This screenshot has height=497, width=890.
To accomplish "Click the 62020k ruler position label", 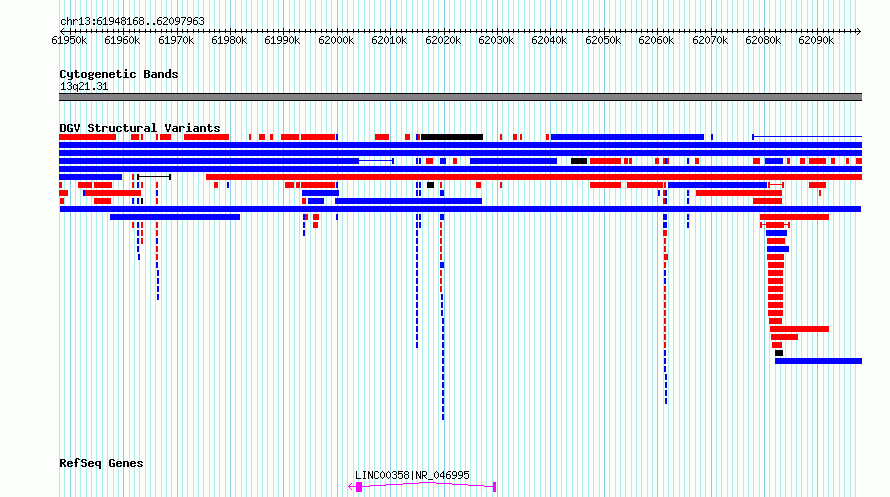I will tap(443, 41).
